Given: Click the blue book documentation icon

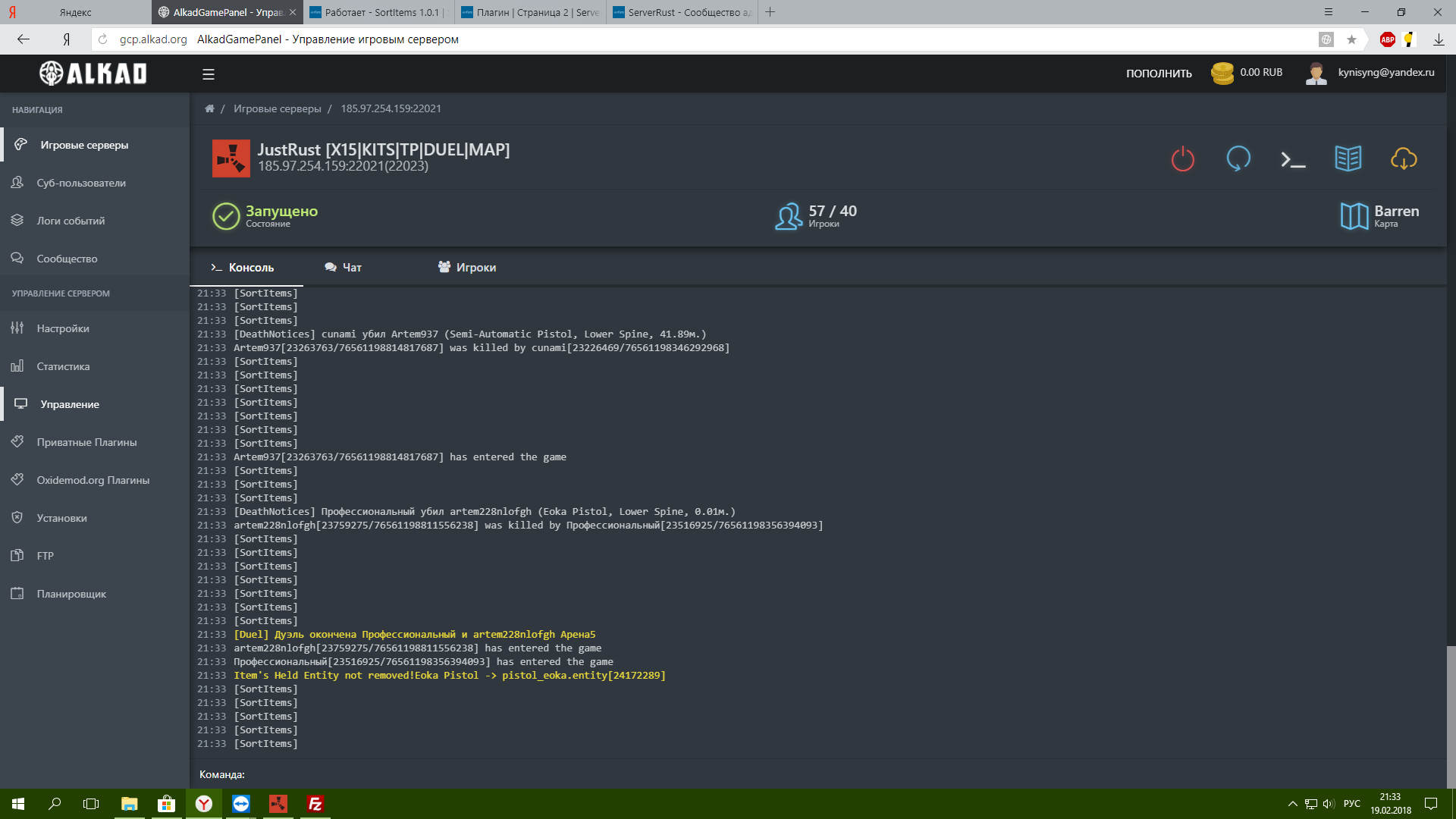Looking at the screenshot, I should [x=1348, y=159].
